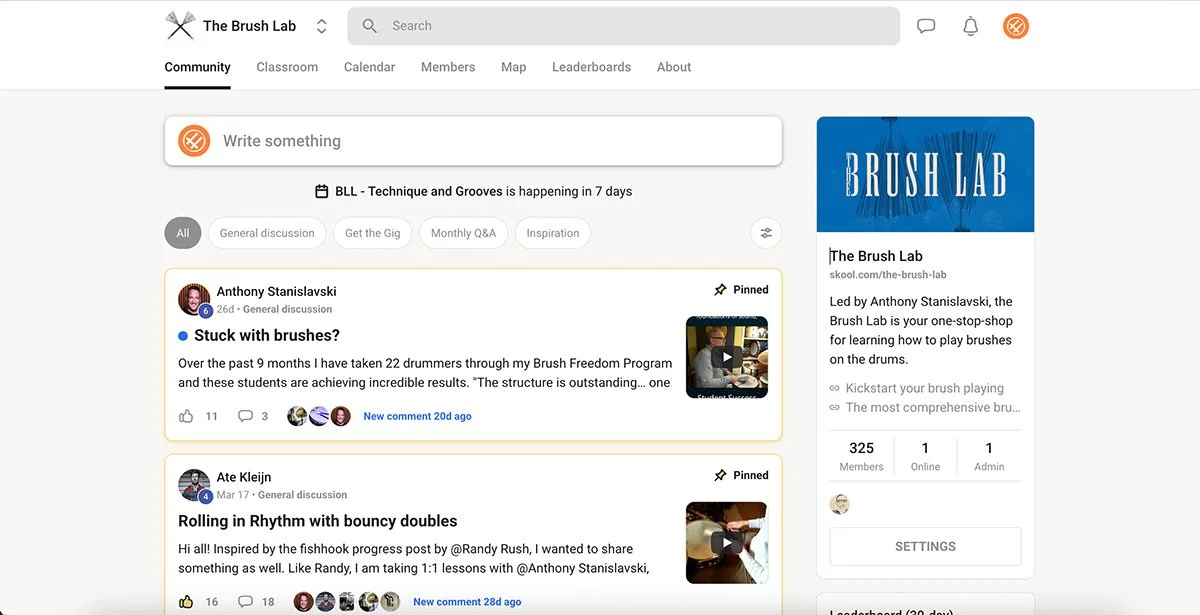Open the About tab
This screenshot has height=615, width=1200.
674,67
